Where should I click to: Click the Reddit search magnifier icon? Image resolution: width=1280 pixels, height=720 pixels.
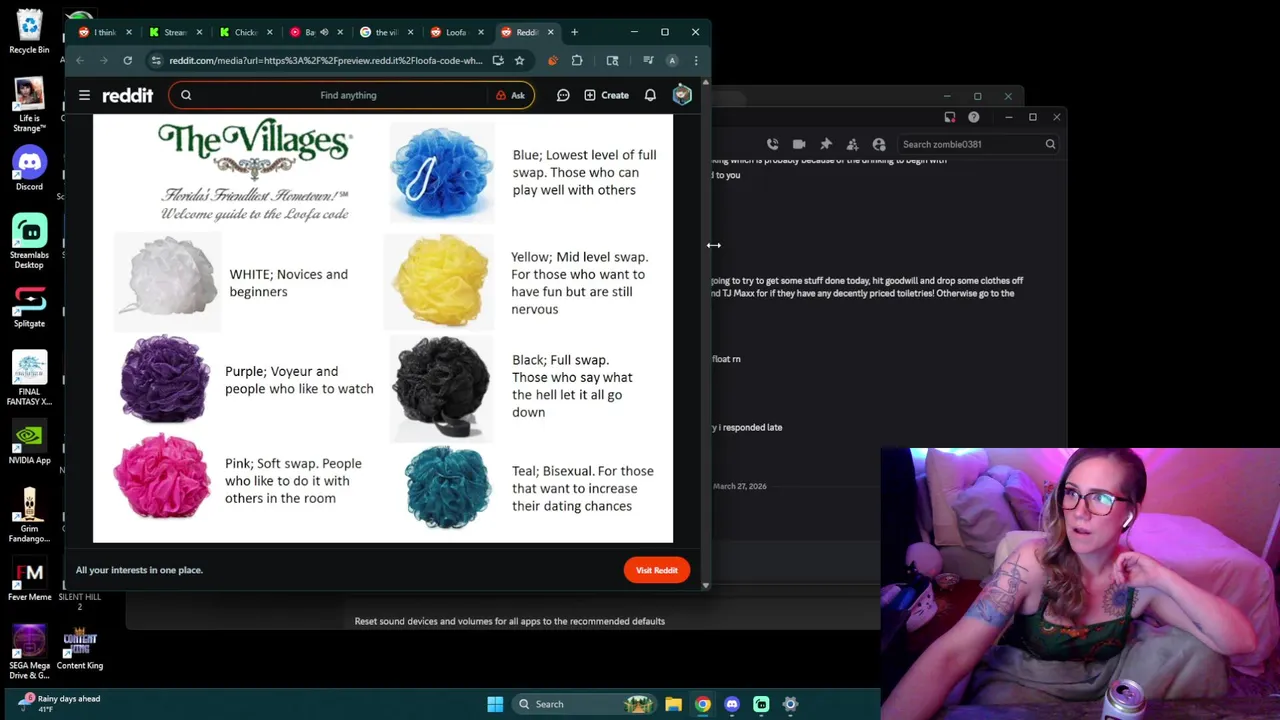[x=185, y=95]
